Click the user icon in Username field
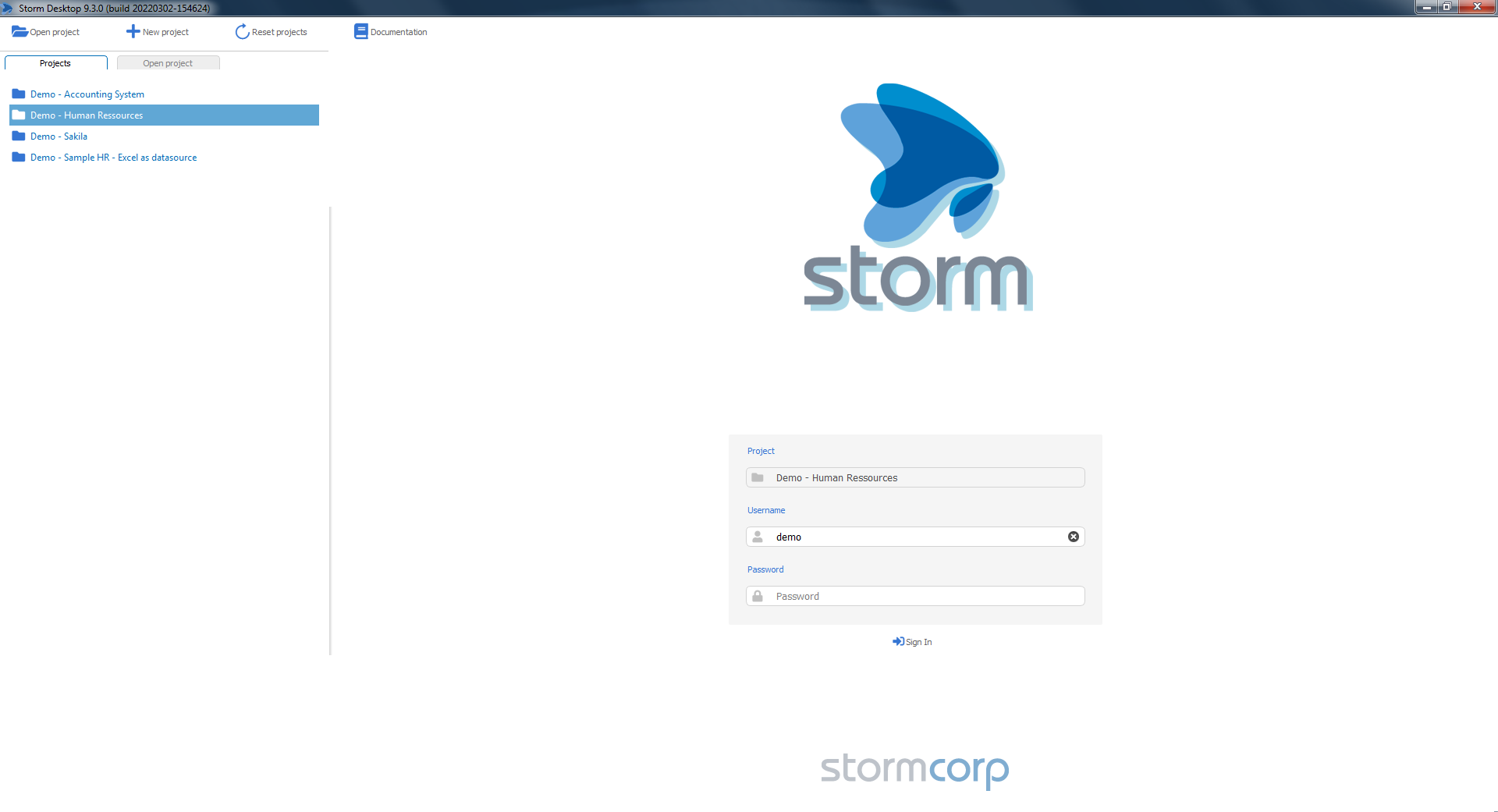This screenshot has width=1498, height=812. (x=758, y=537)
